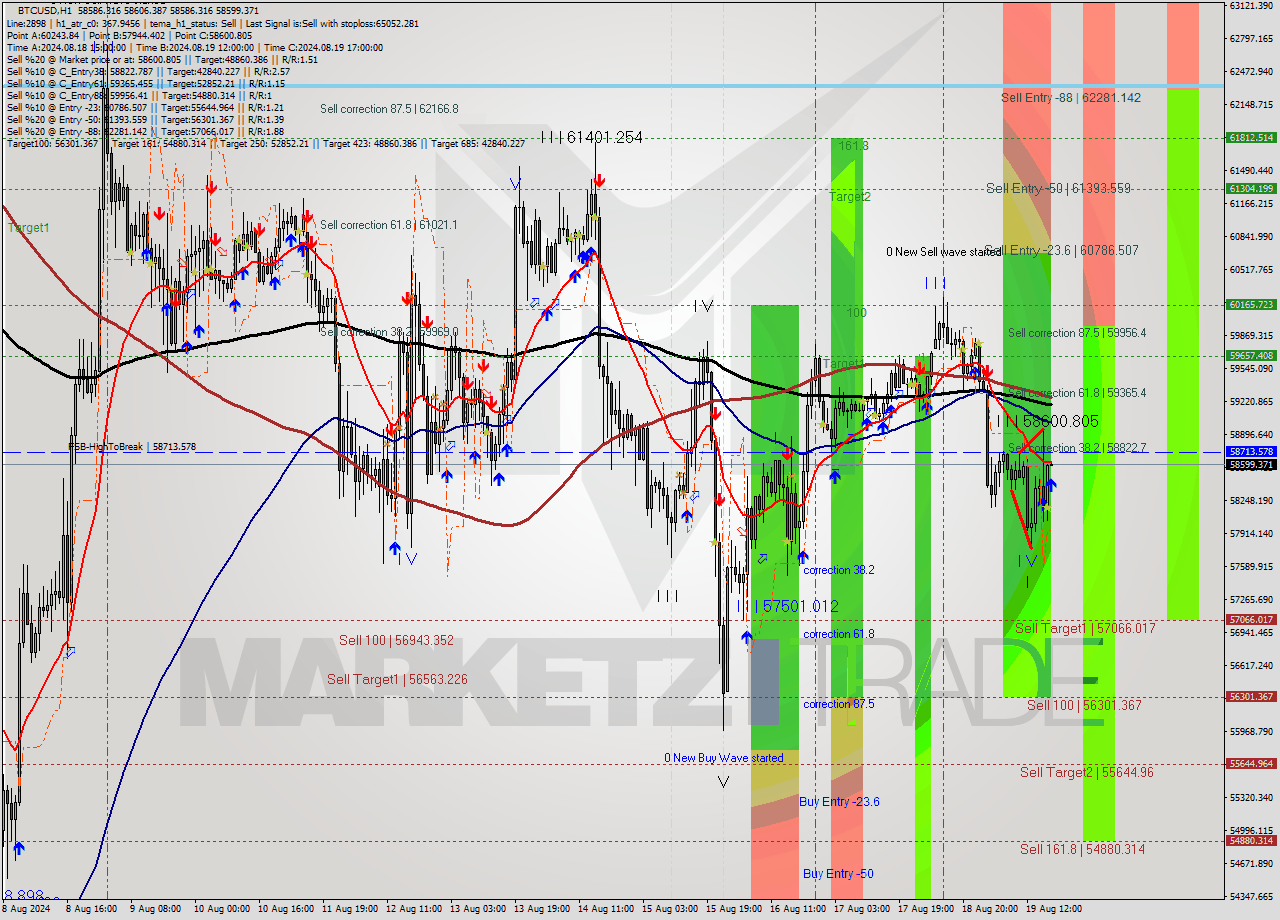Click the current price 58599.371 tag

(x=1251, y=464)
